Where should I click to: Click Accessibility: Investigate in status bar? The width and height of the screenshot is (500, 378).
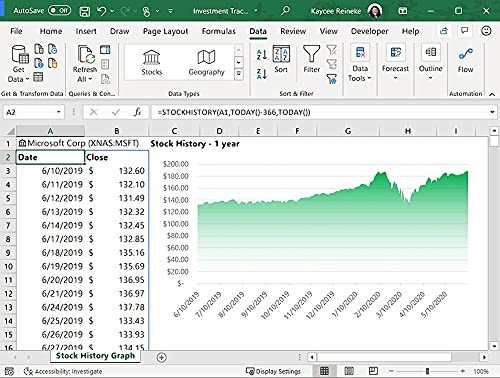click(63, 371)
